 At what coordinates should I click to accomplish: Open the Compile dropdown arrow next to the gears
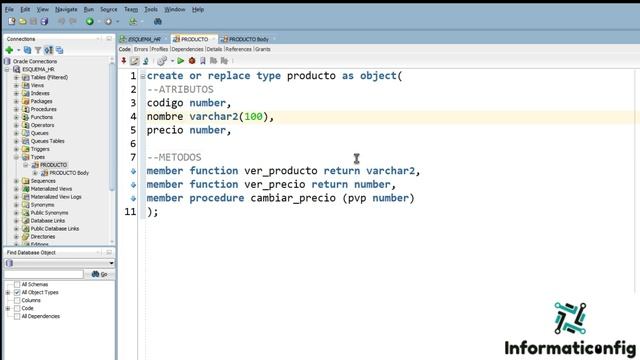(x=172, y=61)
